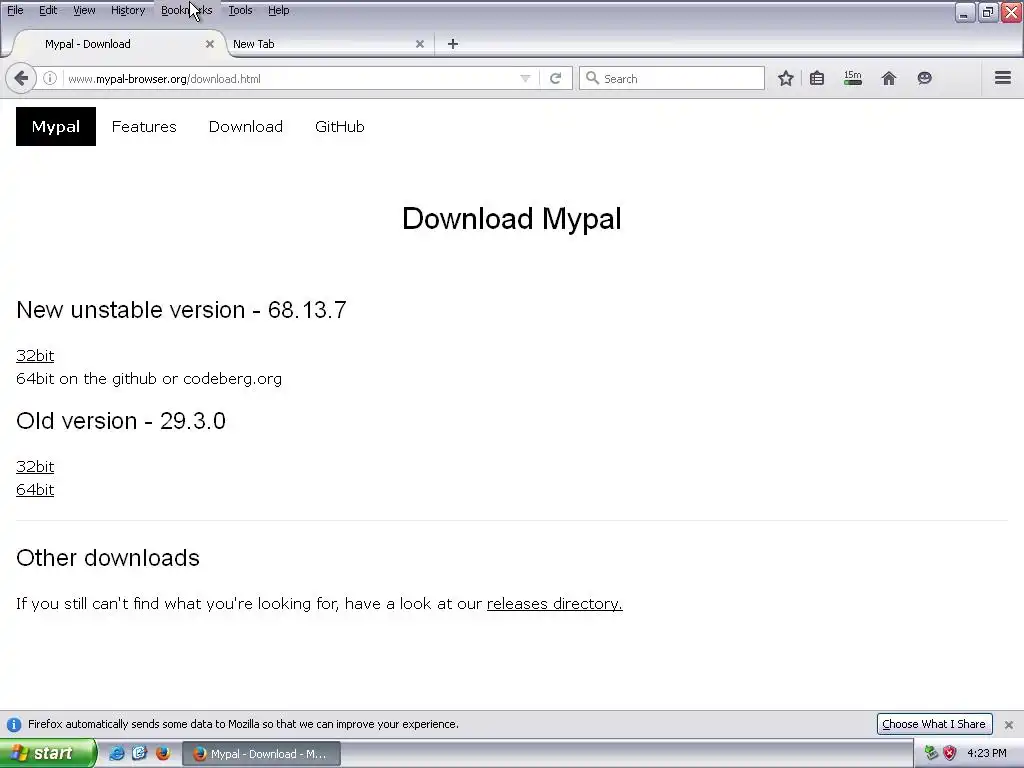Click the red shield tray icon

tap(950, 753)
